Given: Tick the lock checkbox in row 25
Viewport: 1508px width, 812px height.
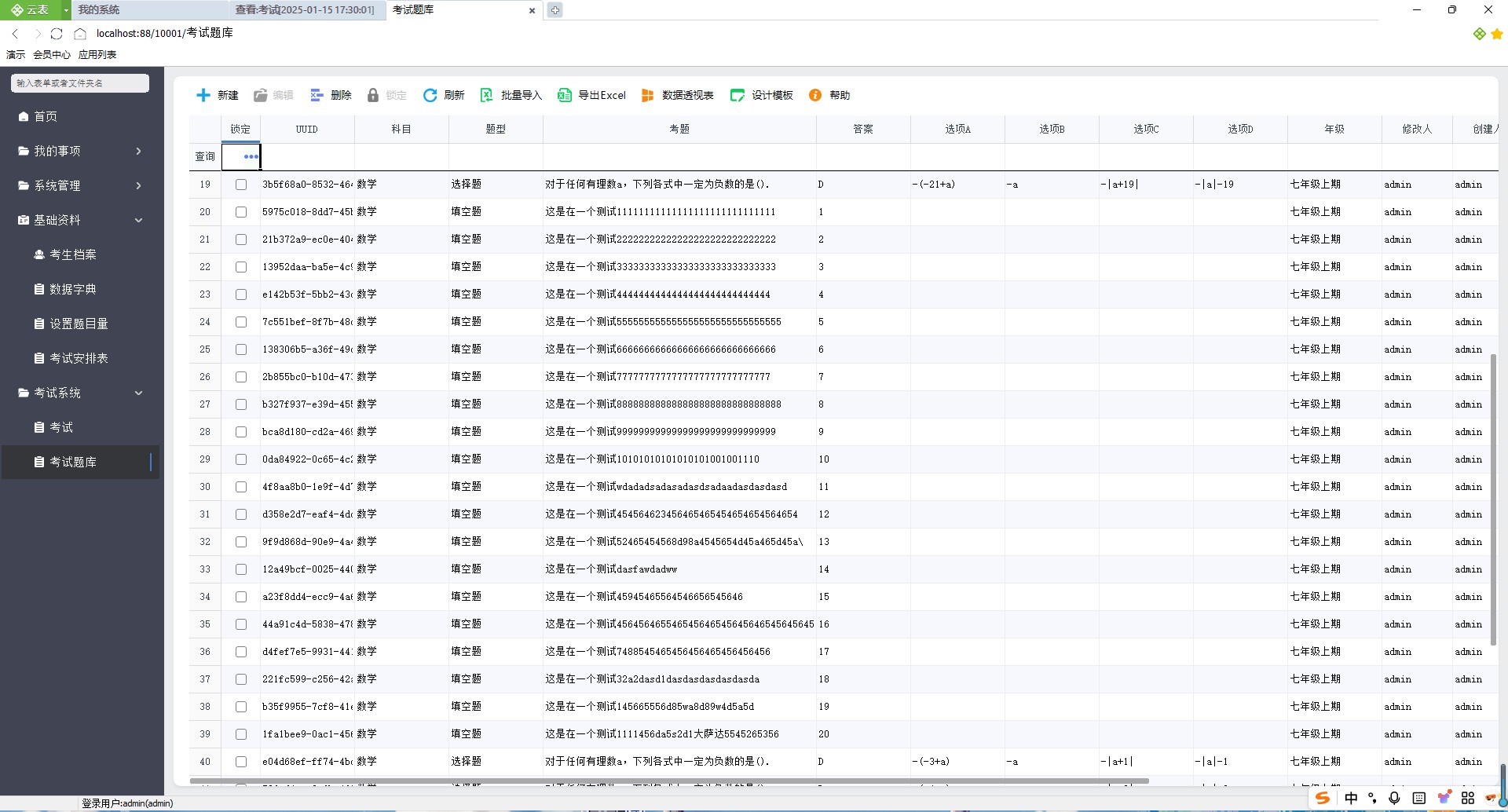Looking at the screenshot, I should (x=241, y=349).
